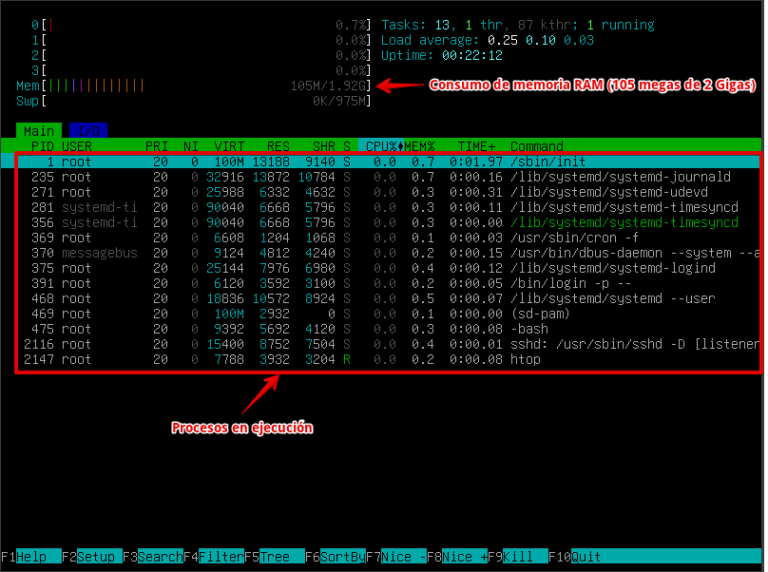768x572 pixels.
Task: Sort by USER column header
Action: tap(77, 146)
